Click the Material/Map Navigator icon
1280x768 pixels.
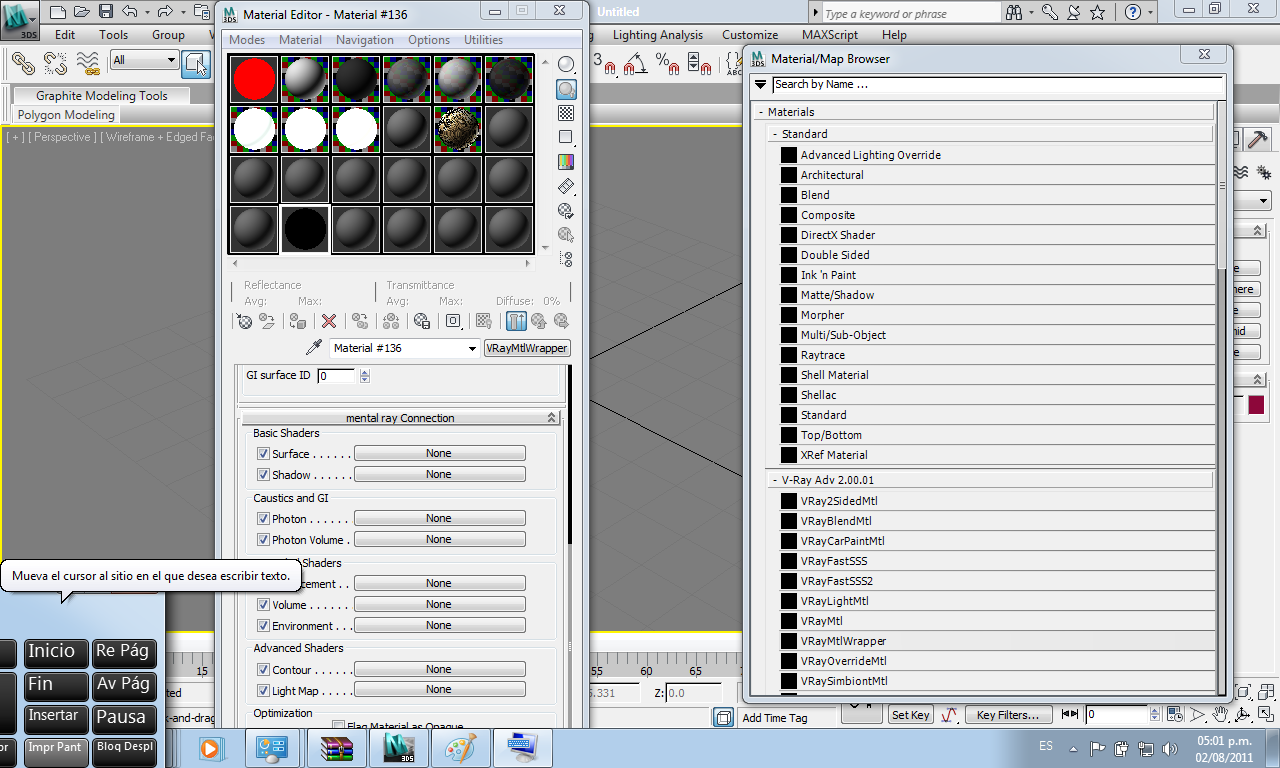point(566,259)
